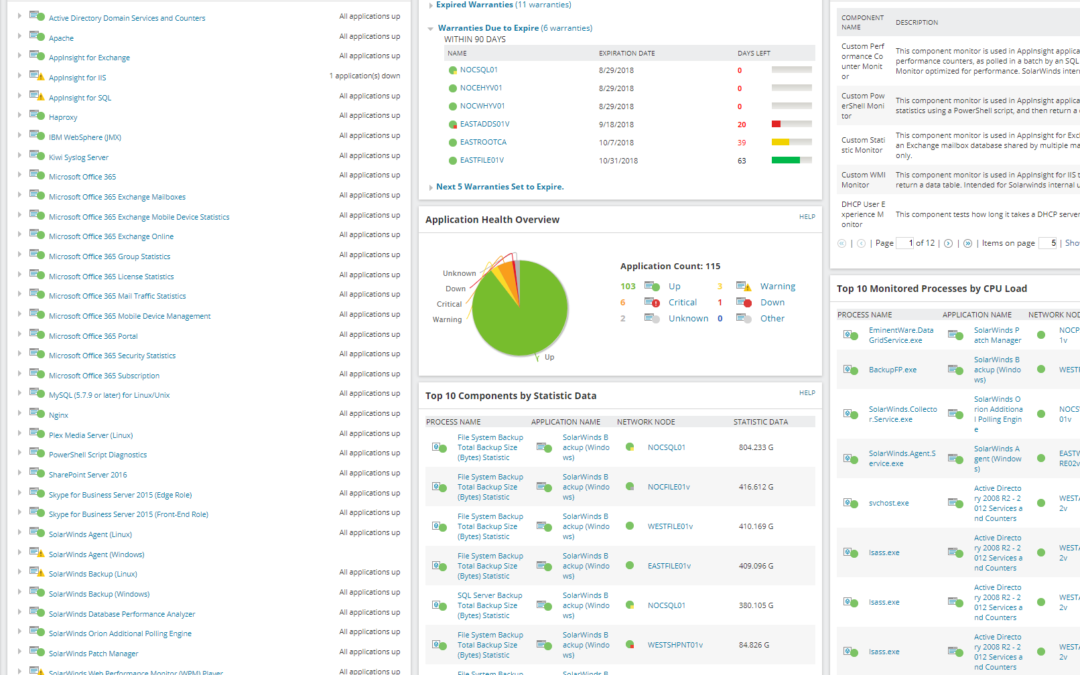
Task: Click the yellow days-left bar for EASTROOTCA
Action: (x=780, y=143)
